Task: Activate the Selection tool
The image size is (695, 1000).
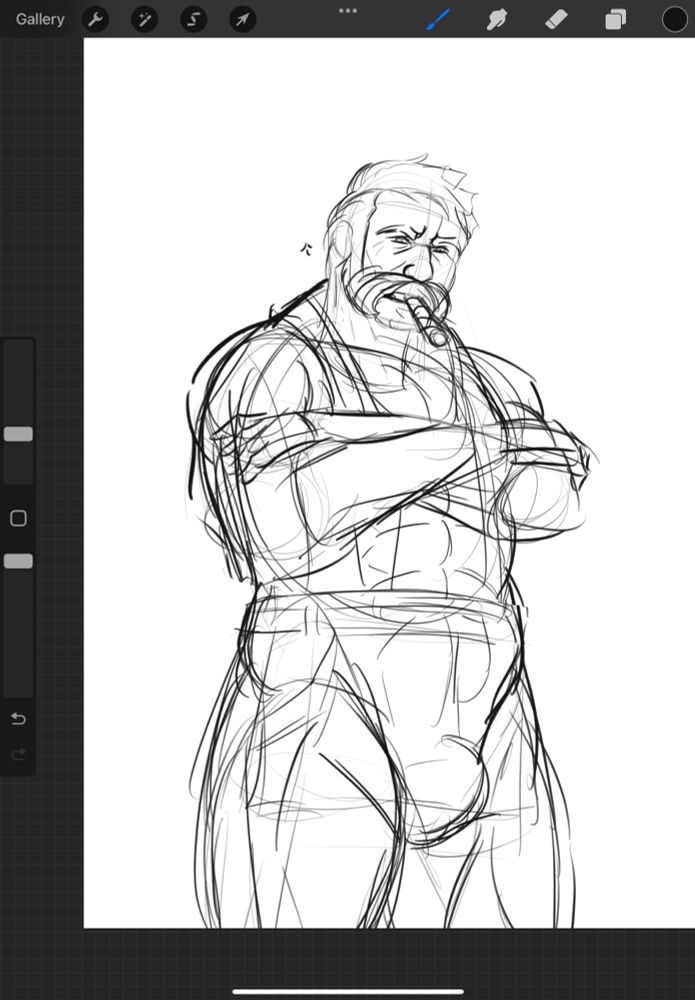Action: point(194,20)
